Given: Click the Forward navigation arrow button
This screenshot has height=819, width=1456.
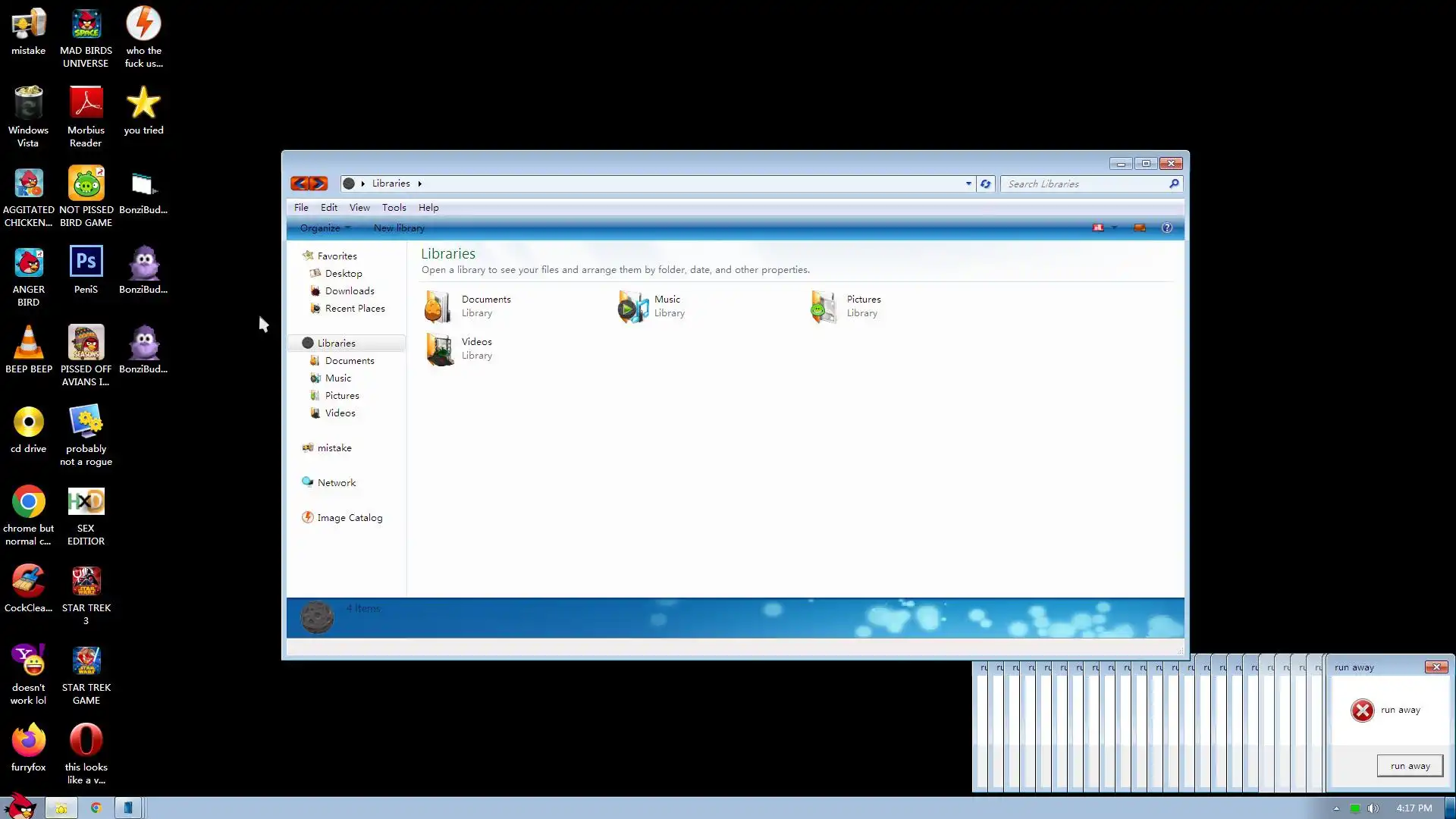Looking at the screenshot, I should [318, 184].
